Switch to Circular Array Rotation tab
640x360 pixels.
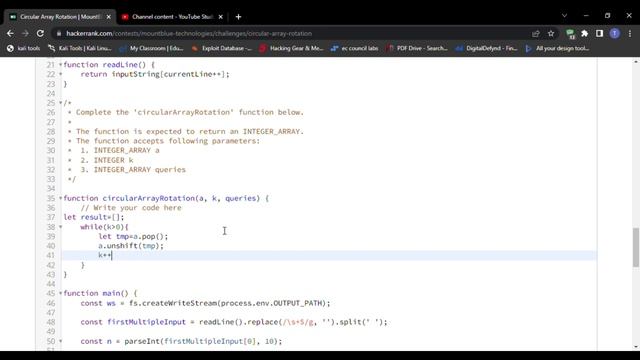click(x=60, y=17)
